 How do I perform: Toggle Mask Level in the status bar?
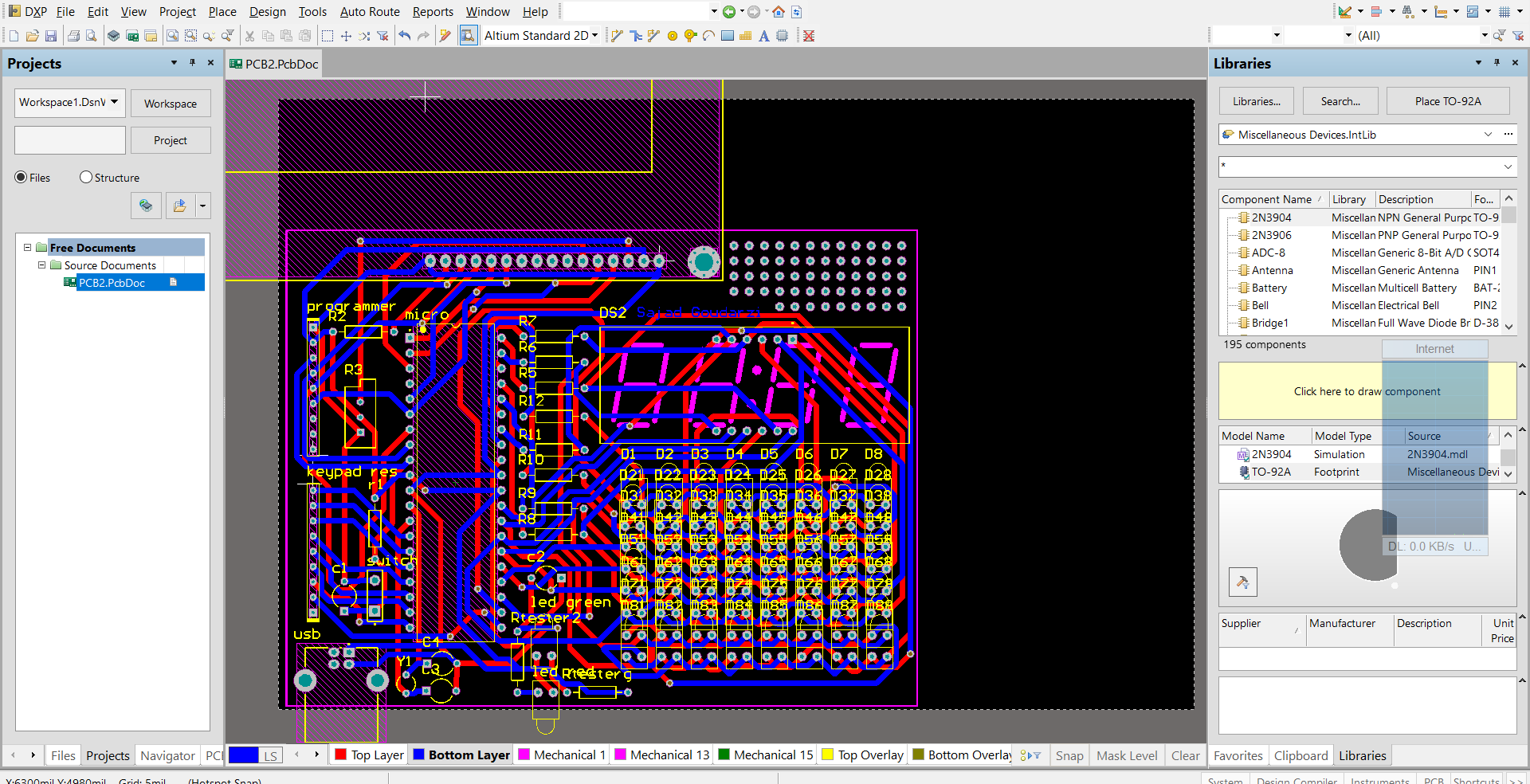click(x=1127, y=755)
